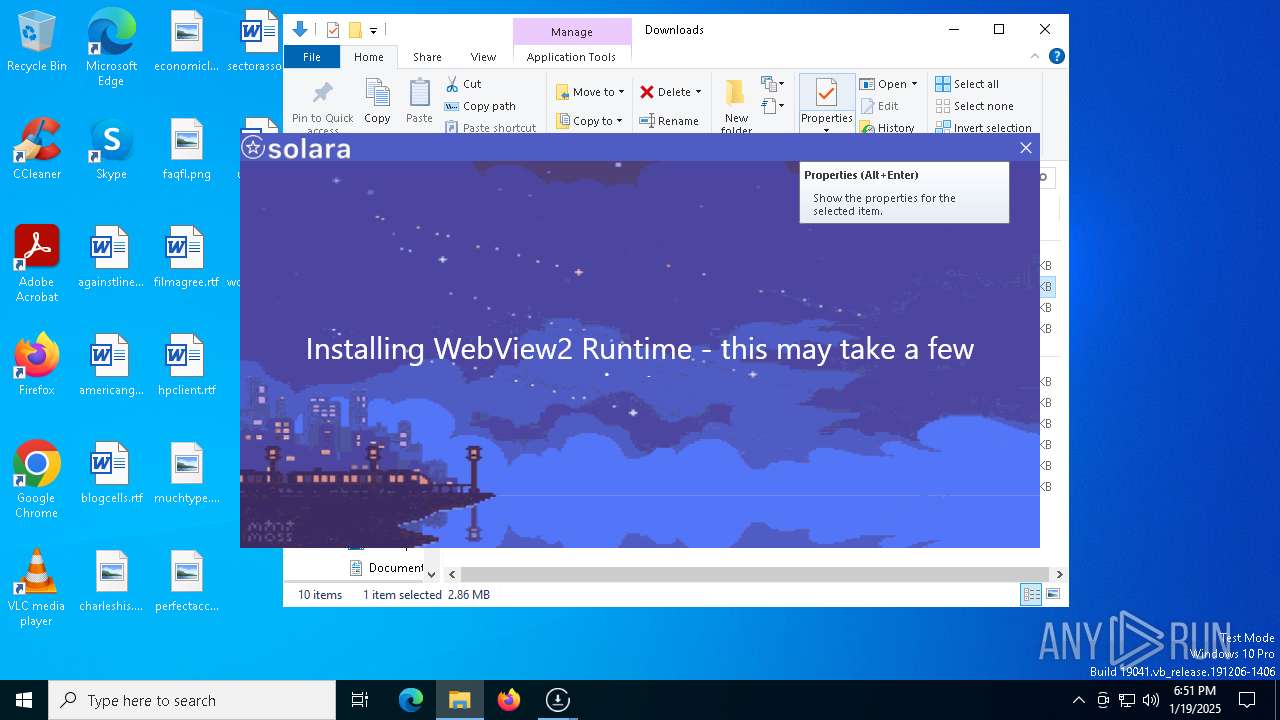
Task: Expand the Open dropdown arrow
Action: 914,84
